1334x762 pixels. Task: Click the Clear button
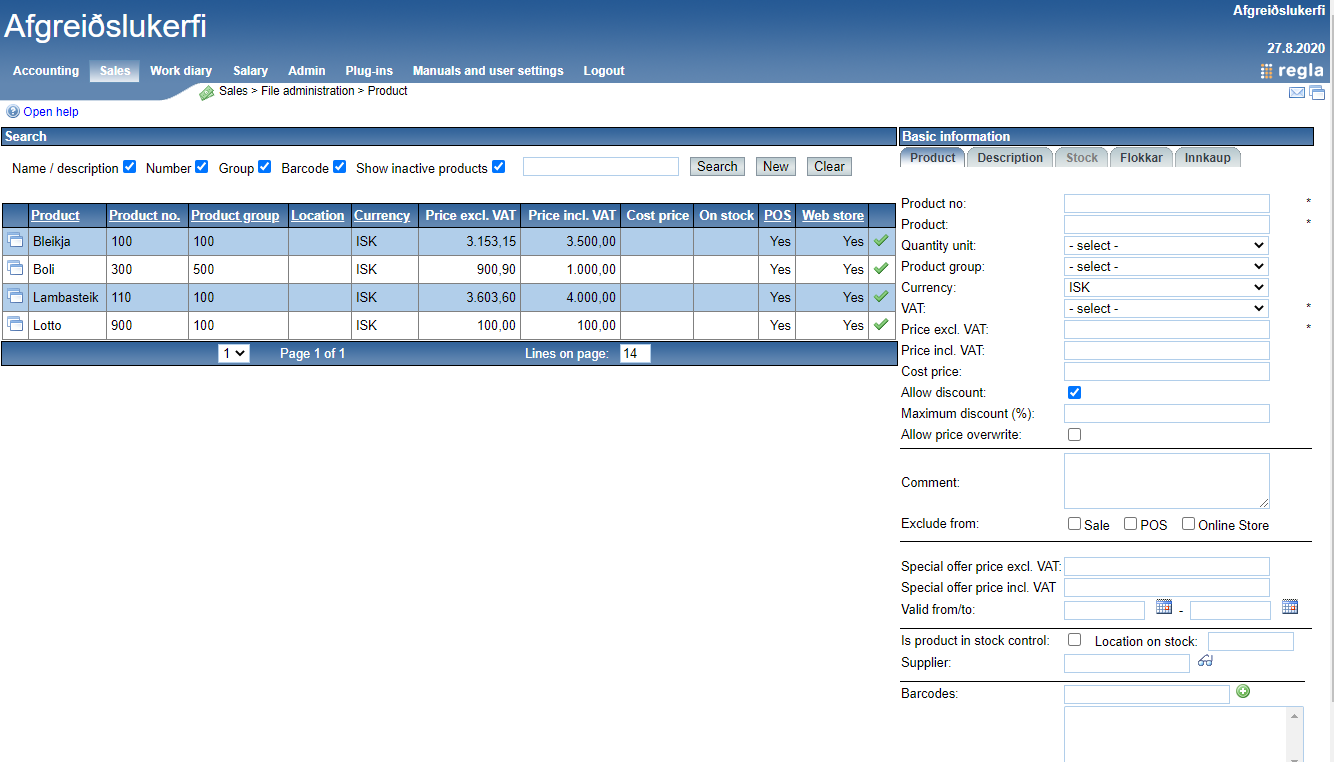(x=829, y=167)
